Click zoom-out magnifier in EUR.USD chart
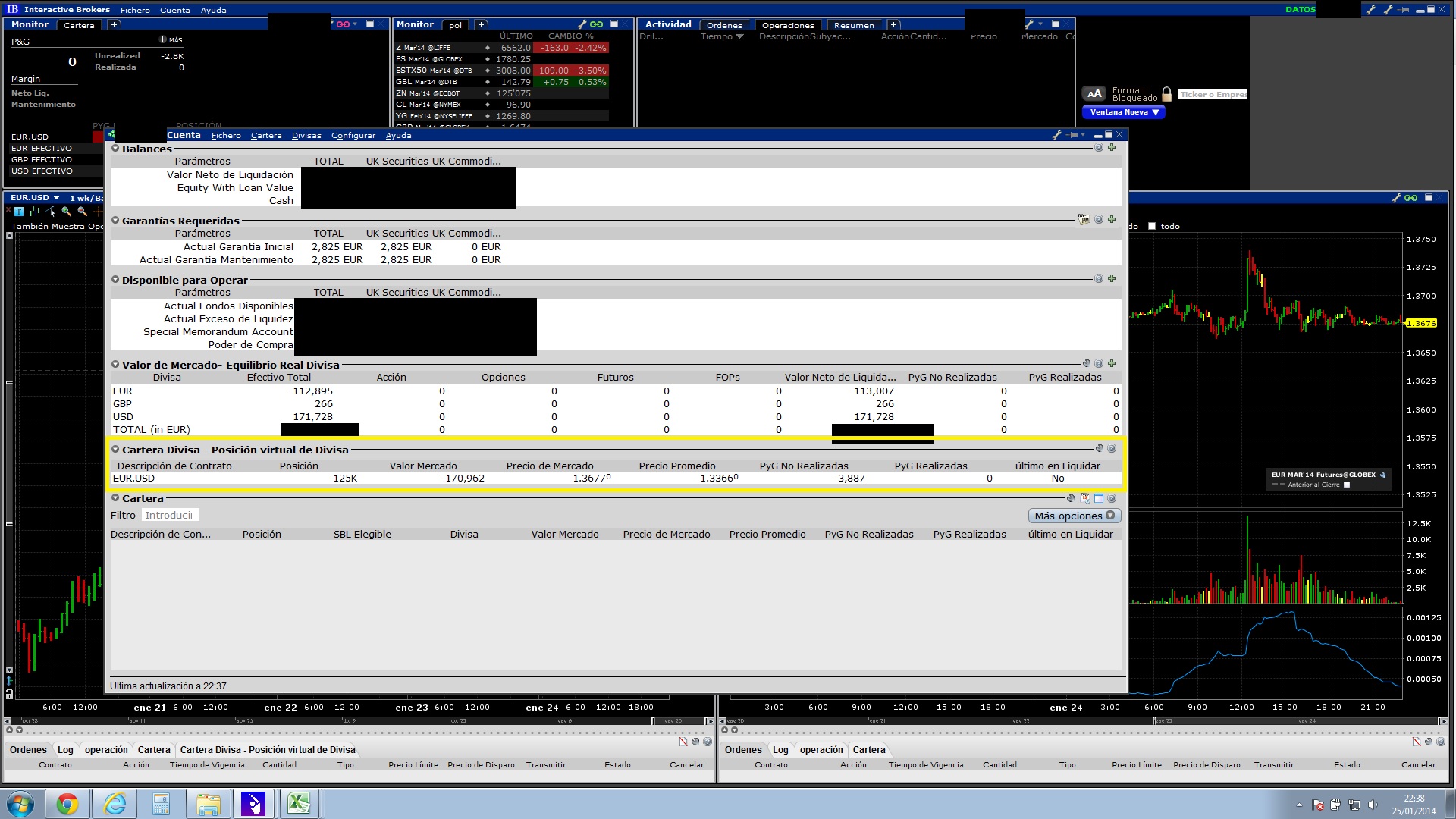 click(x=82, y=212)
